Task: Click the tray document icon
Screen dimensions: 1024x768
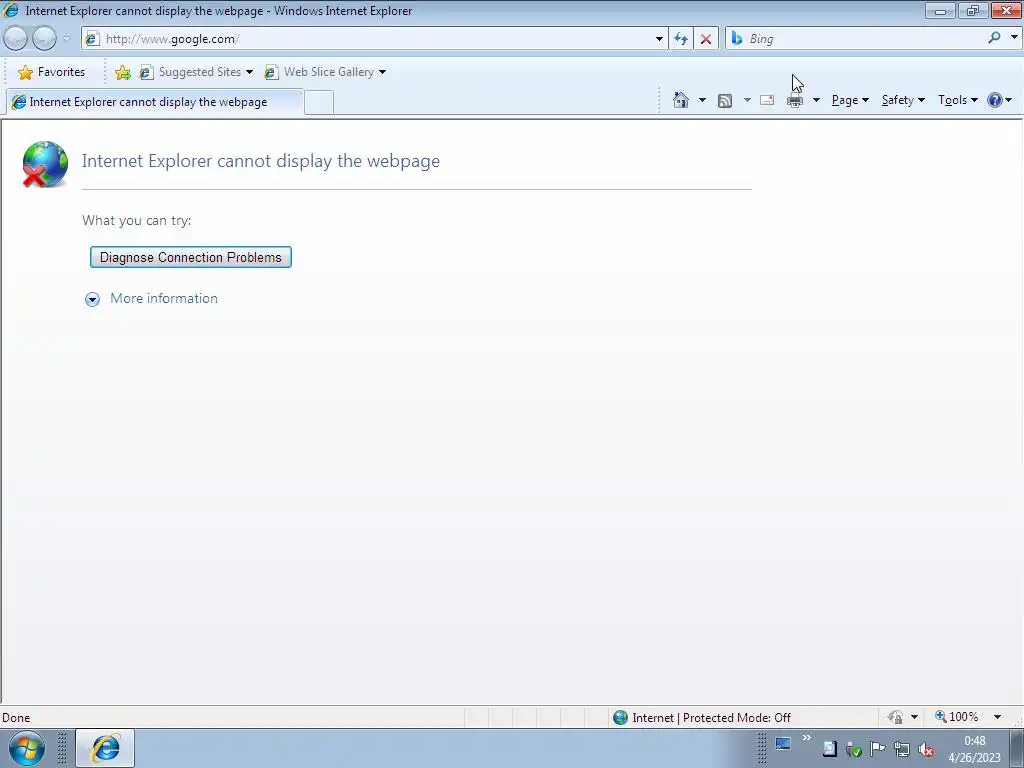Action: (829, 749)
